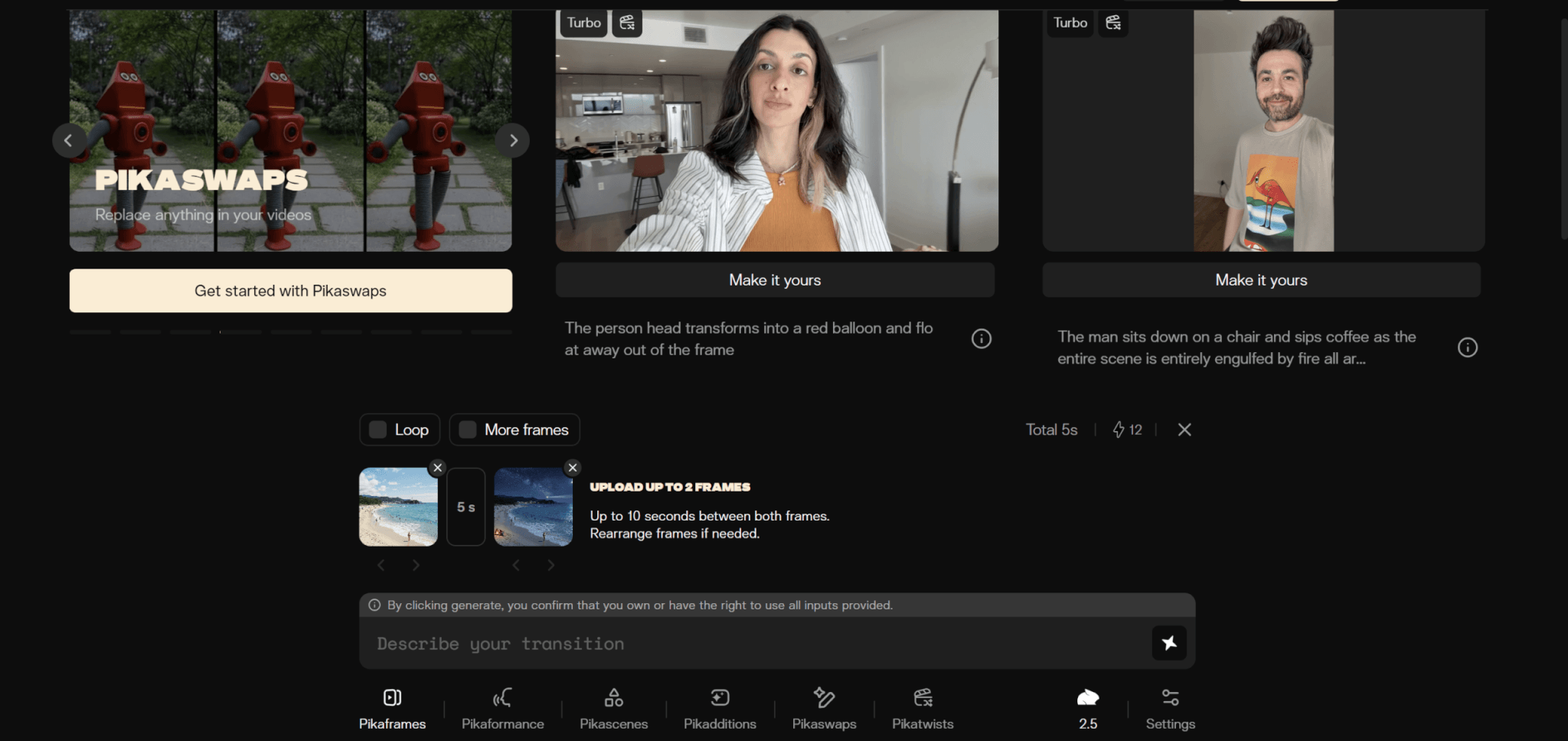Image resolution: width=1568 pixels, height=741 pixels.
Task: Toggle the More frames checkbox
Action: [468, 430]
